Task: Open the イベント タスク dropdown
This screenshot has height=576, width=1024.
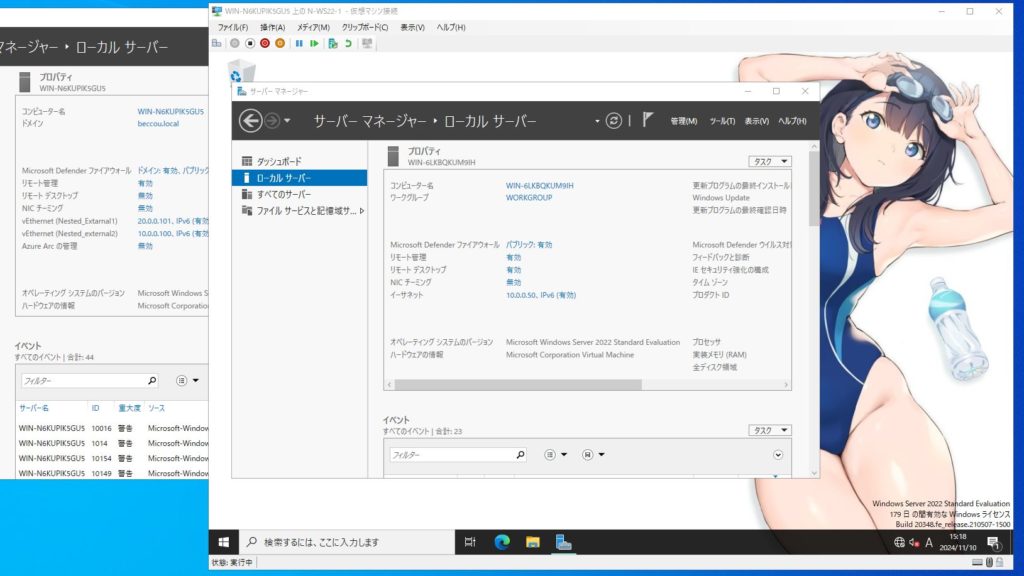Action: (769, 430)
